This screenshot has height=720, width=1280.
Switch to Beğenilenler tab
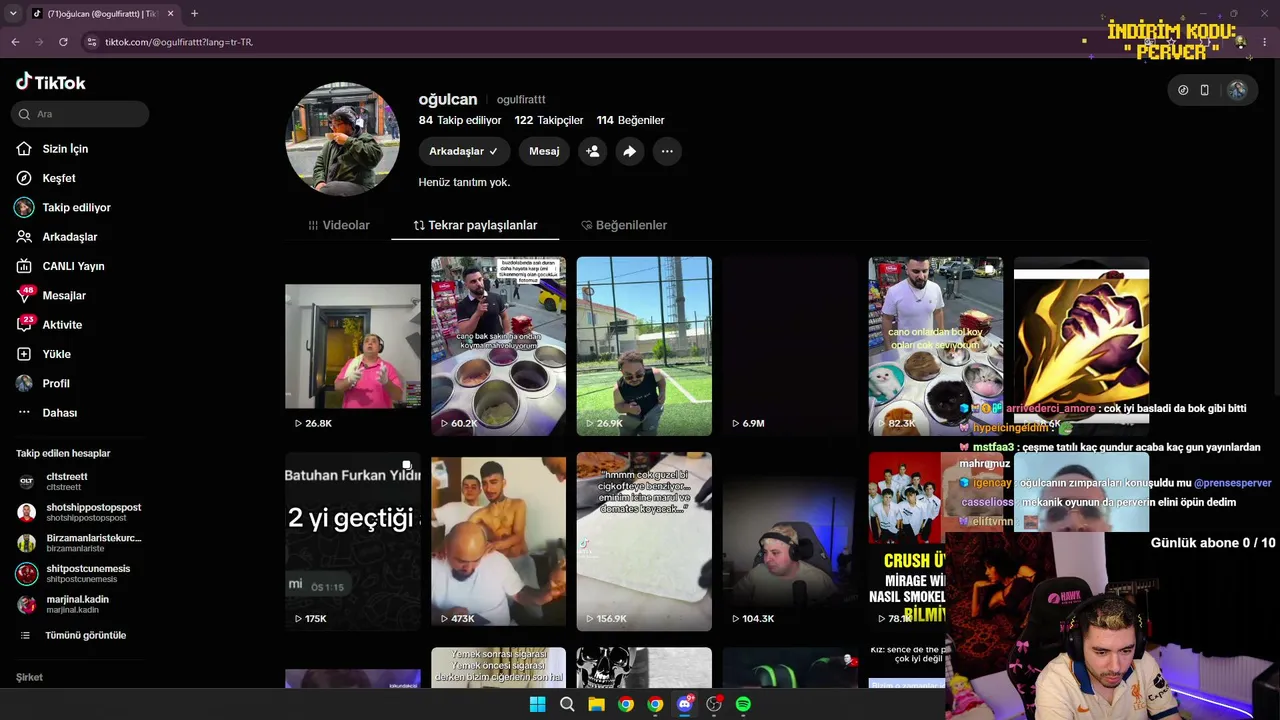coord(624,225)
